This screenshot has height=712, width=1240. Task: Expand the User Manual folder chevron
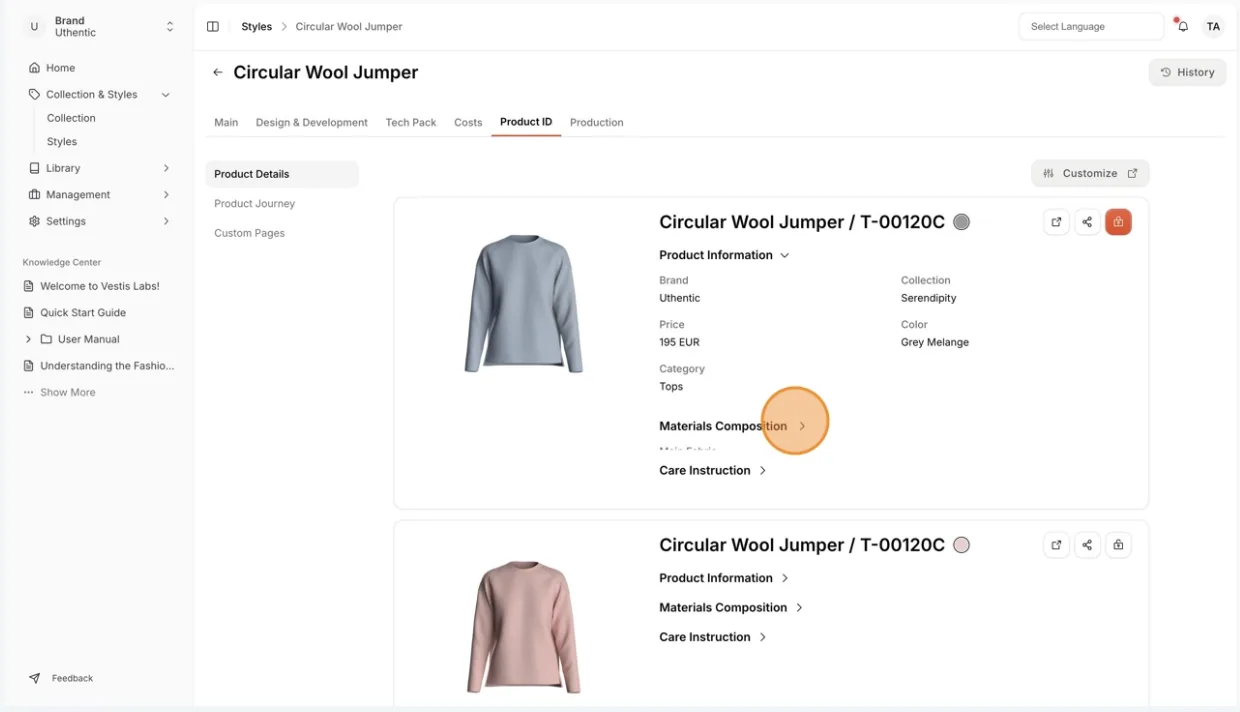[29, 339]
